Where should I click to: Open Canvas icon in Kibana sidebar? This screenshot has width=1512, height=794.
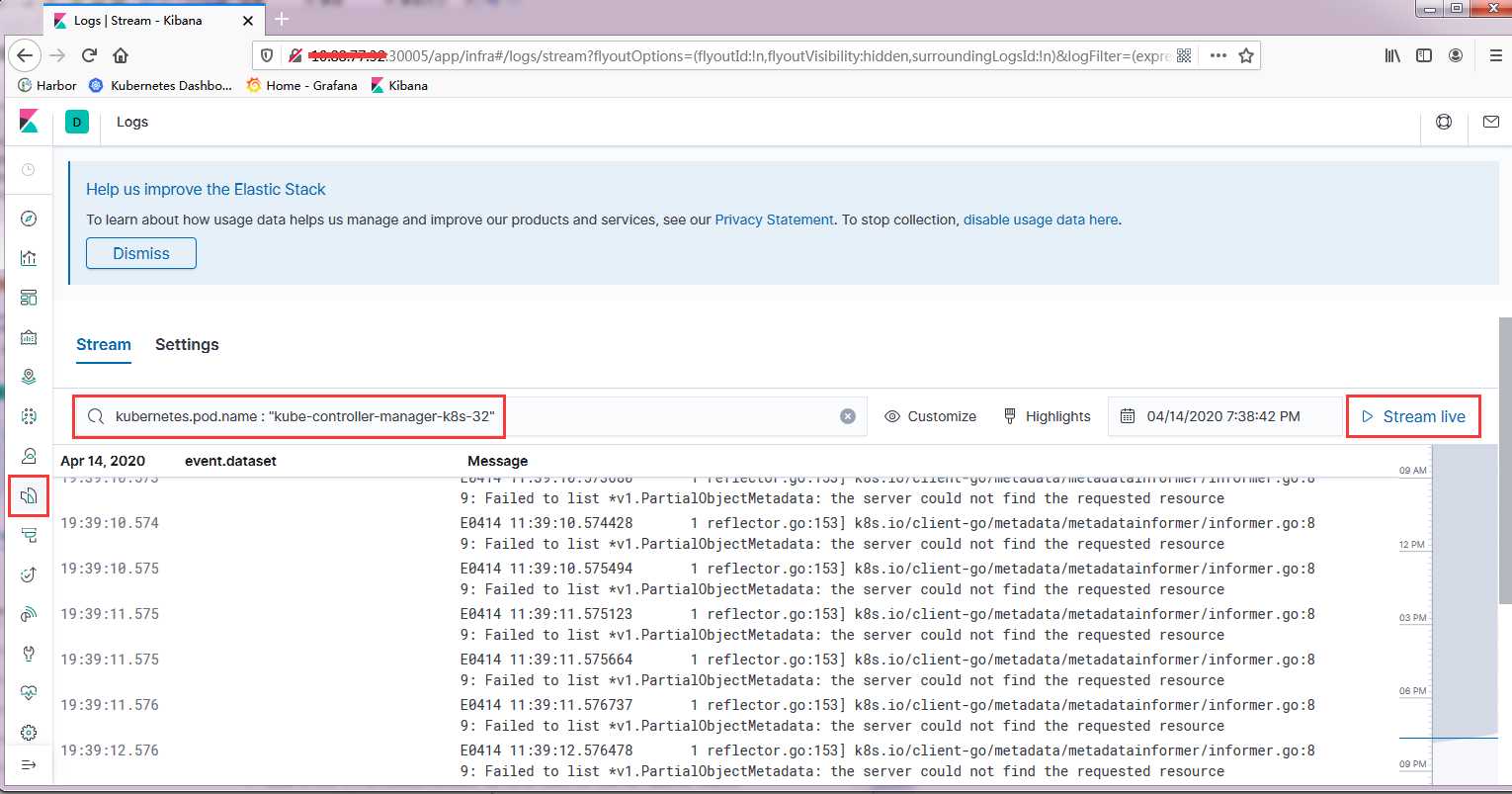(29, 337)
